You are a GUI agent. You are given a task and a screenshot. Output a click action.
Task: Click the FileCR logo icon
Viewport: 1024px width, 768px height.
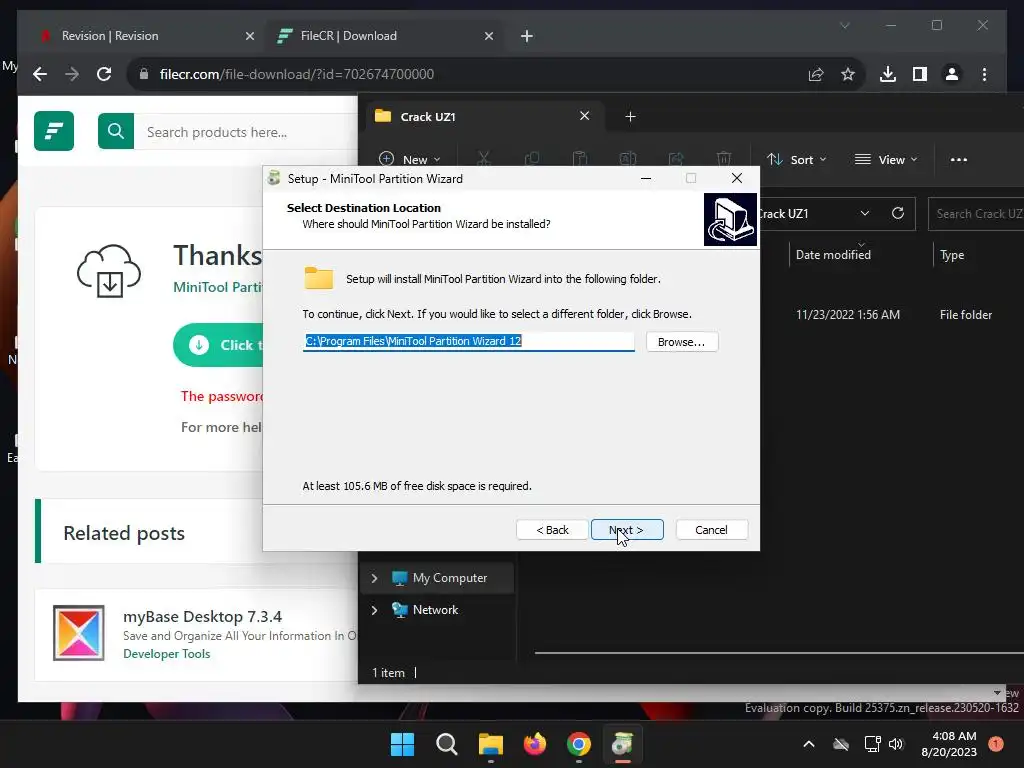pyautogui.click(x=54, y=131)
